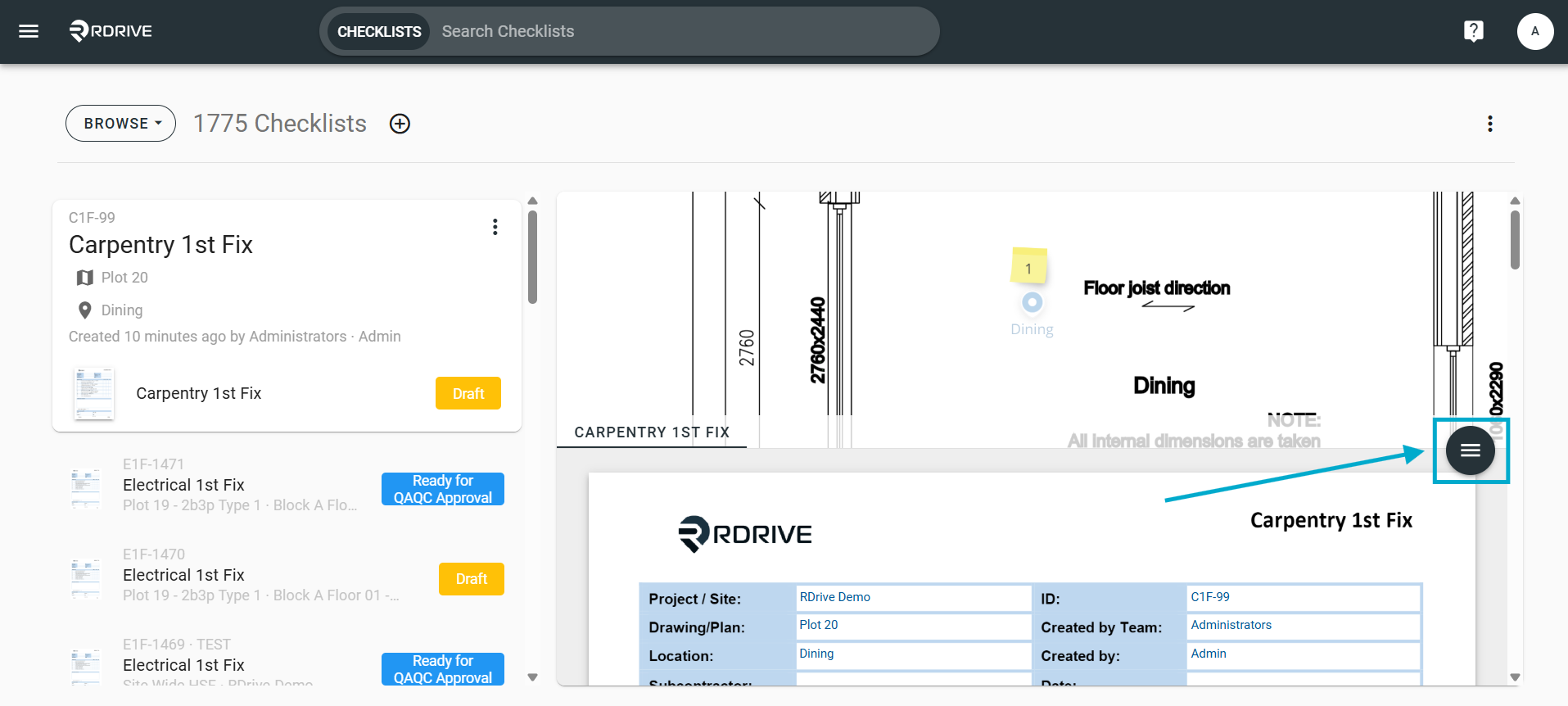Click the Draft status on Carpentry 1st Fix
Image resolution: width=1568 pixels, height=706 pixels.
[x=468, y=393]
